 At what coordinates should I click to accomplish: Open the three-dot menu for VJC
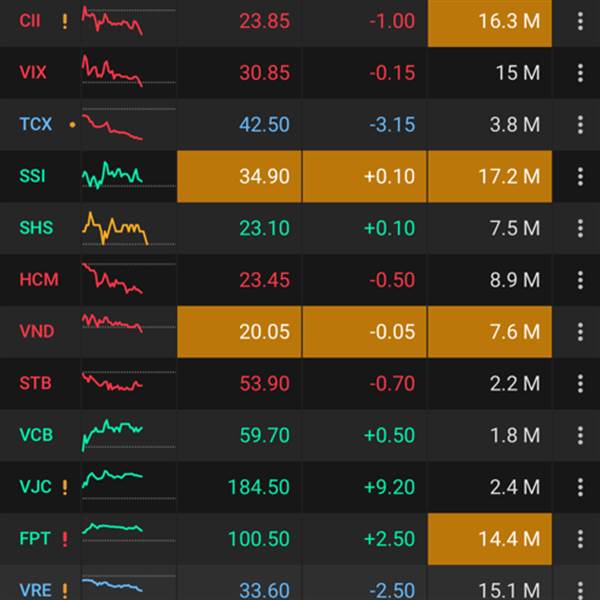(580, 487)
